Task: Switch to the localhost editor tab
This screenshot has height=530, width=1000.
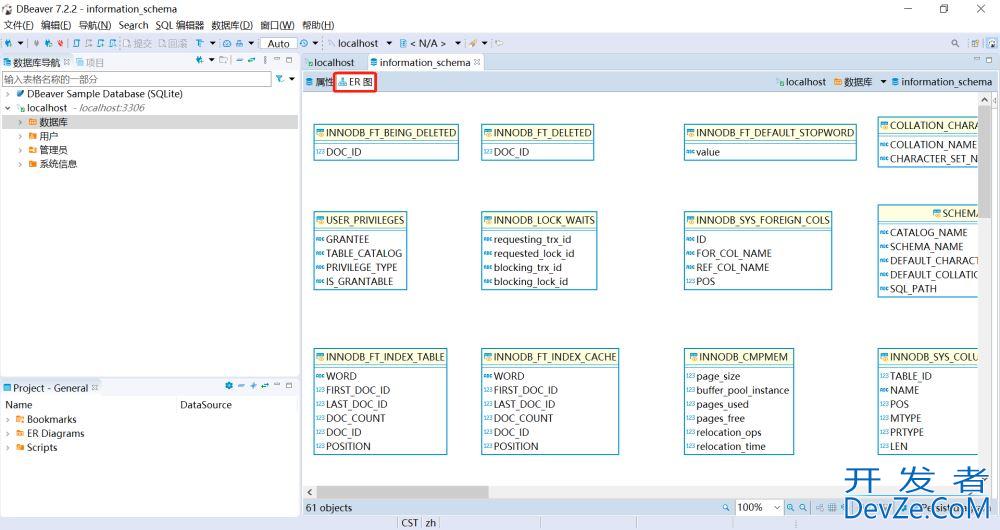Action: [x=329, y=63]
